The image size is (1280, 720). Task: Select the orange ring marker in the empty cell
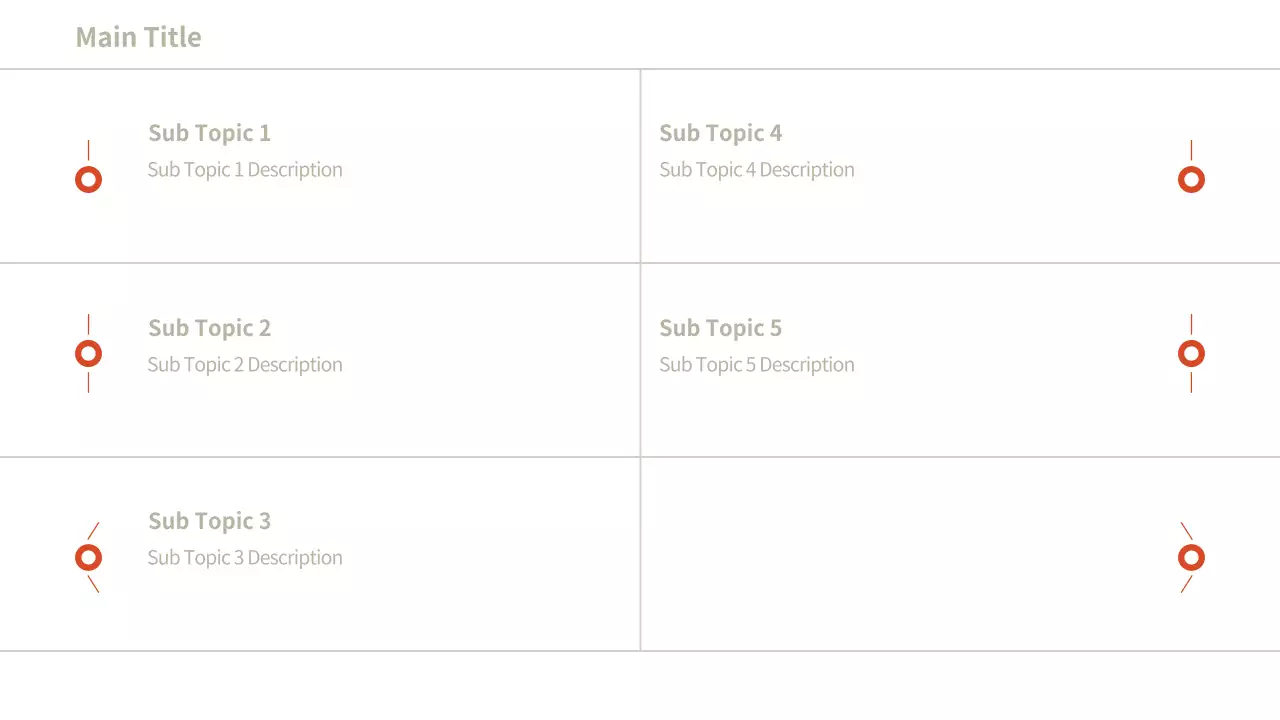coord(1191,557)
